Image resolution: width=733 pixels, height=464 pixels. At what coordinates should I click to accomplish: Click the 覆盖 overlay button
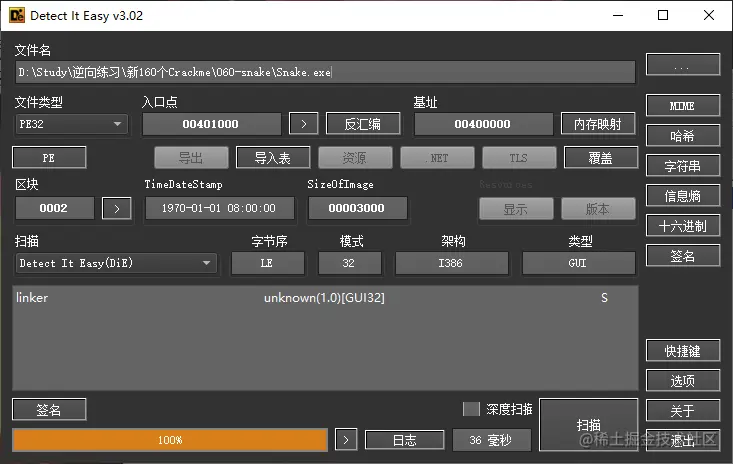[x=601, y=158]
